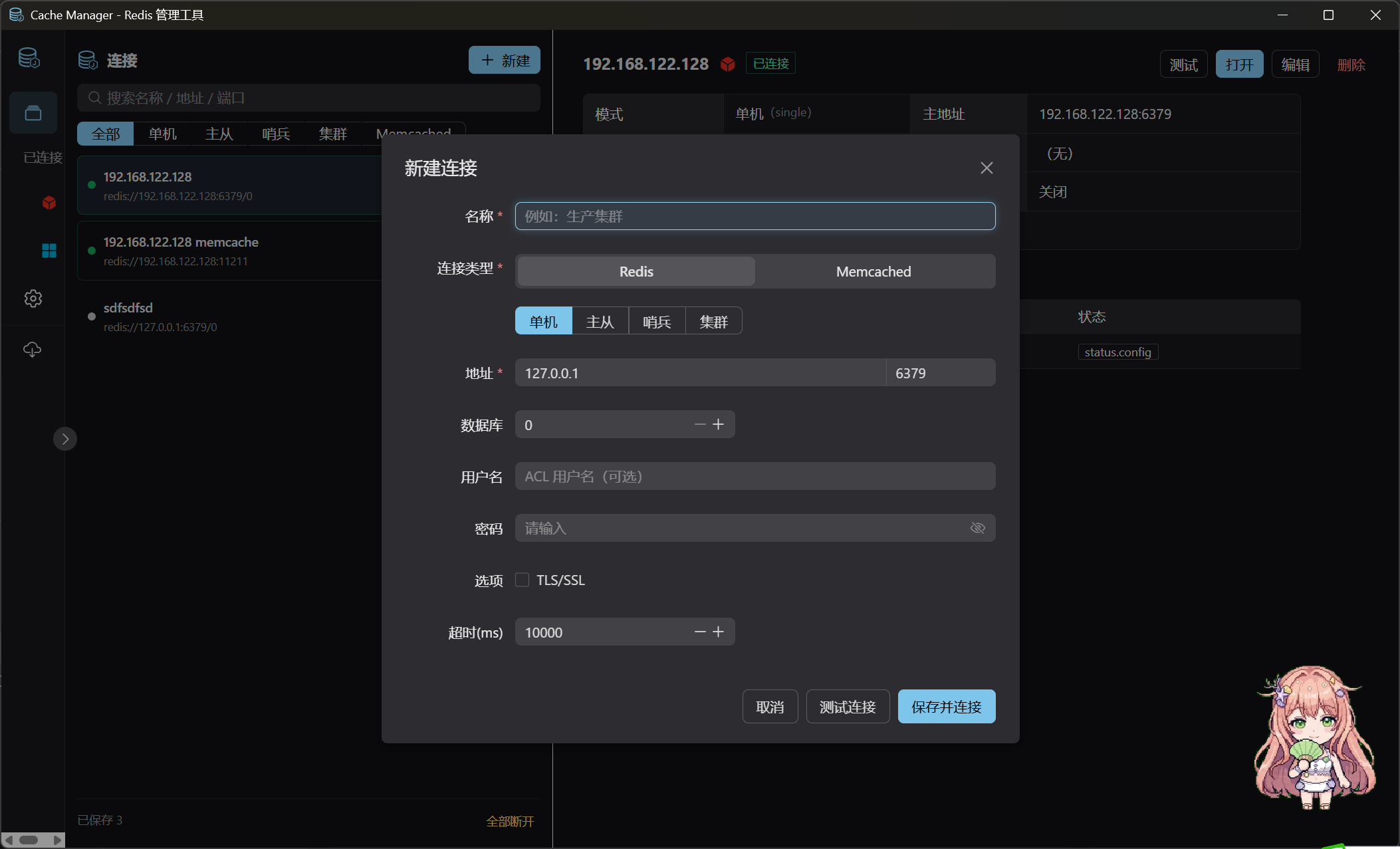
Task: Click the status.config tag
Action: click(1117, 352)
